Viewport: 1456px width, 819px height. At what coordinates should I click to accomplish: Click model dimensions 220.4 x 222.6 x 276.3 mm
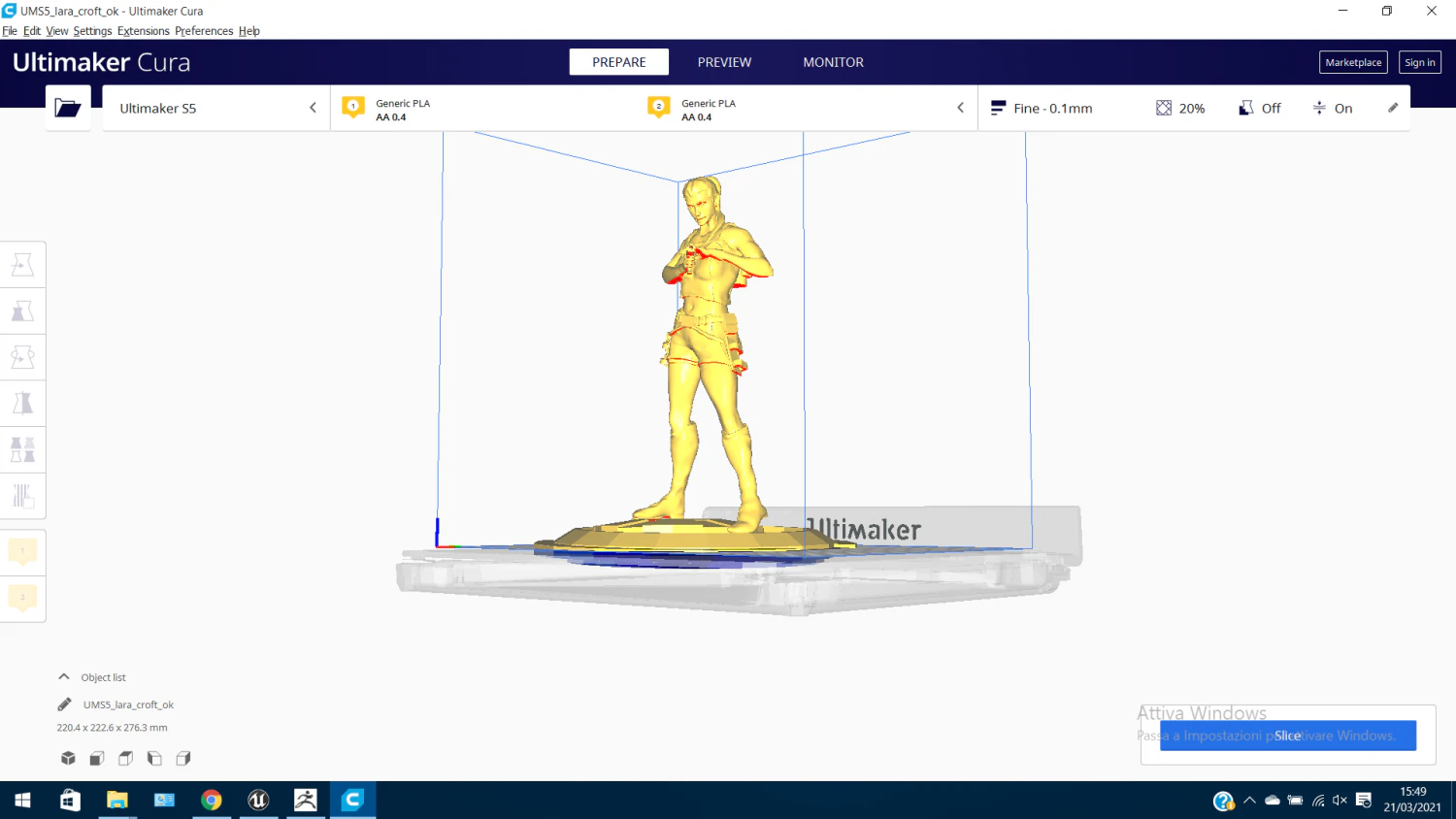coord(112,727)
